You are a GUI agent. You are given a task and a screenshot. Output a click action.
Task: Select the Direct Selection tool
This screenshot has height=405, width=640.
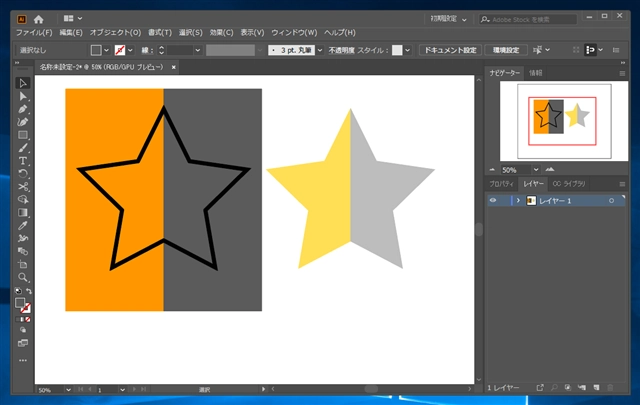23,96
